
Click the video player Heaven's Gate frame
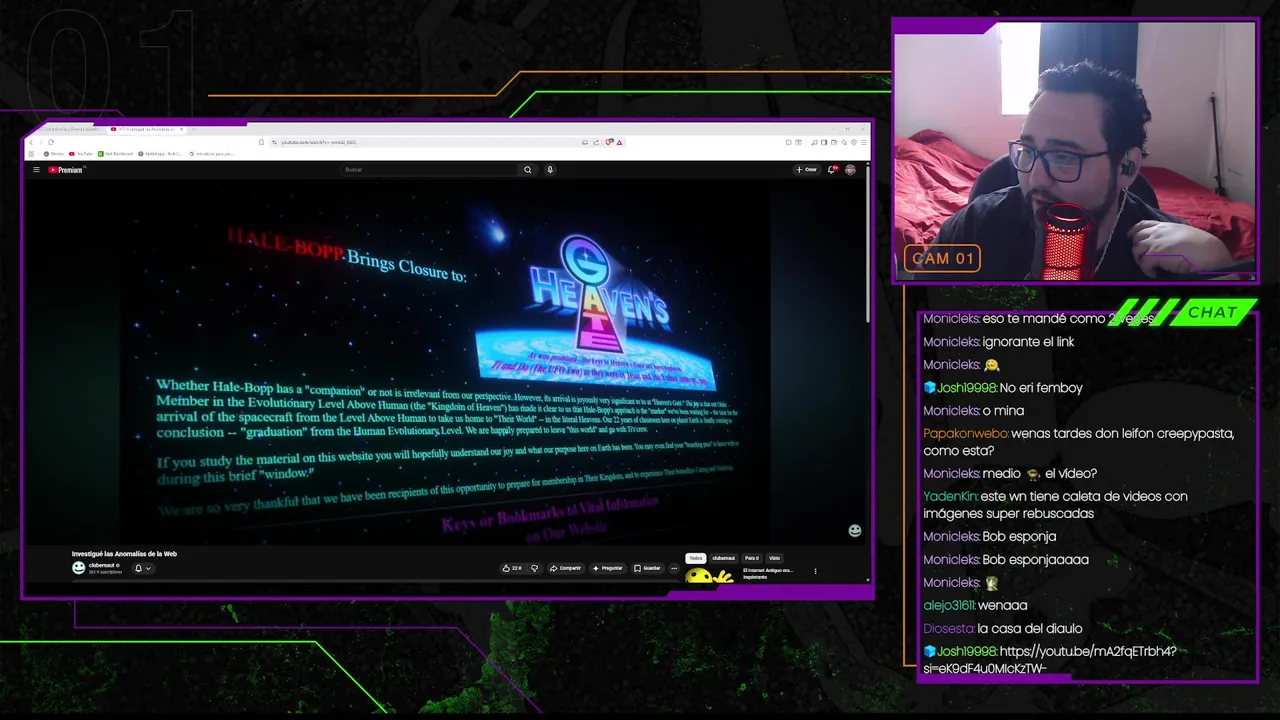[x=445, y=362]
